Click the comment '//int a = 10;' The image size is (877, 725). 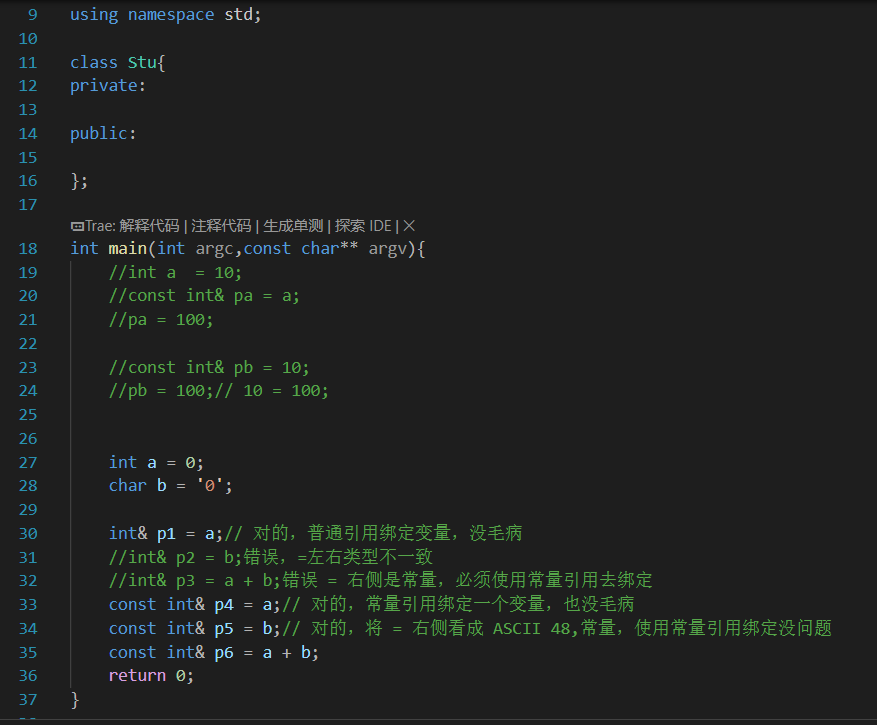pyautogui.click(x=175, y=273)
